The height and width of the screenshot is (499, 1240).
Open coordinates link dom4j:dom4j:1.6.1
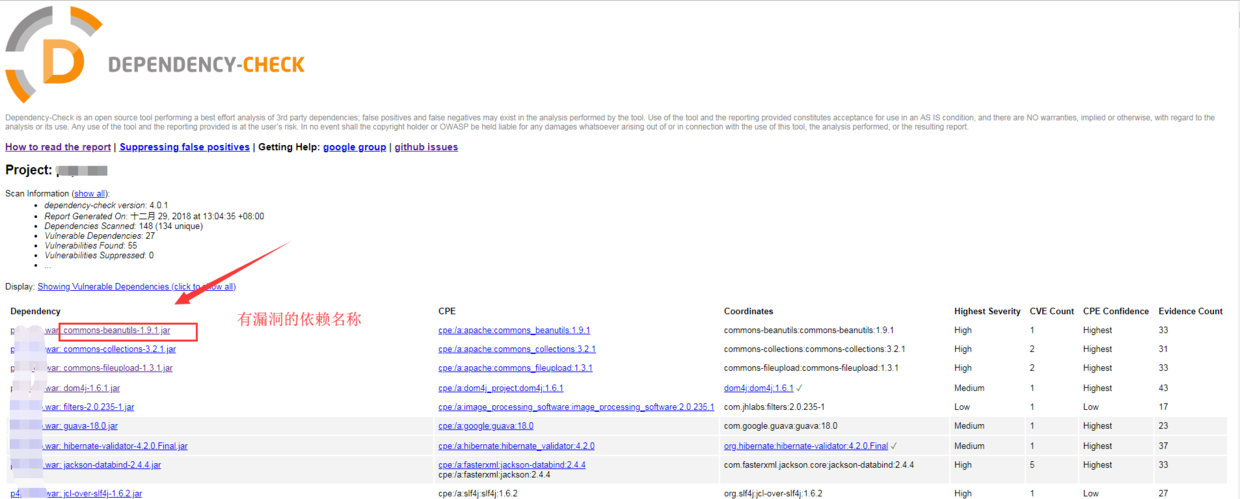tap(758, 388)
